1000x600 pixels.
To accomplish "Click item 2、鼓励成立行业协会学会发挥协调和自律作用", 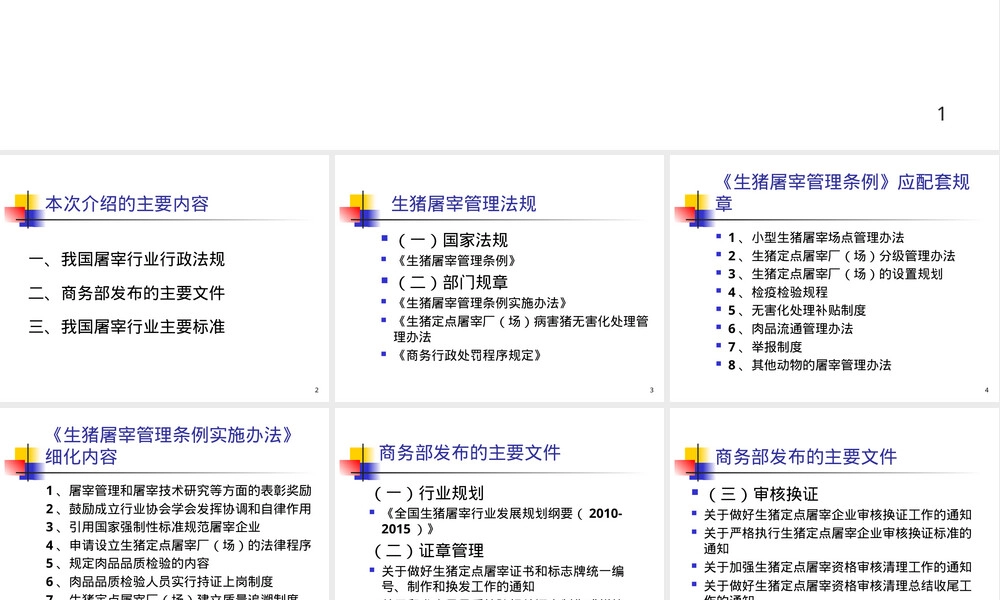I will tap(179, 509).
